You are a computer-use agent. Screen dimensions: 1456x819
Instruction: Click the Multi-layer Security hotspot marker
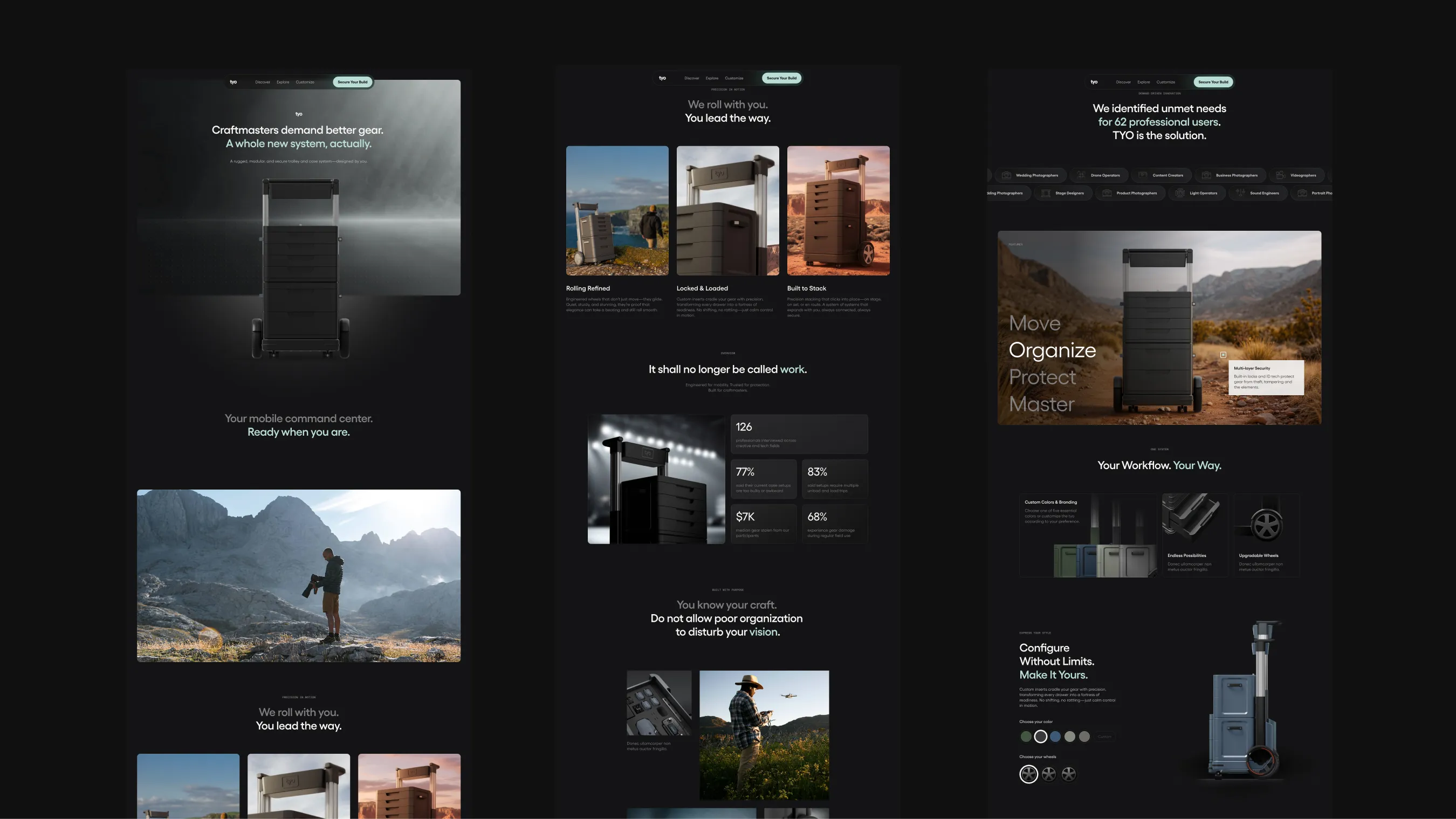[1223, 355]
